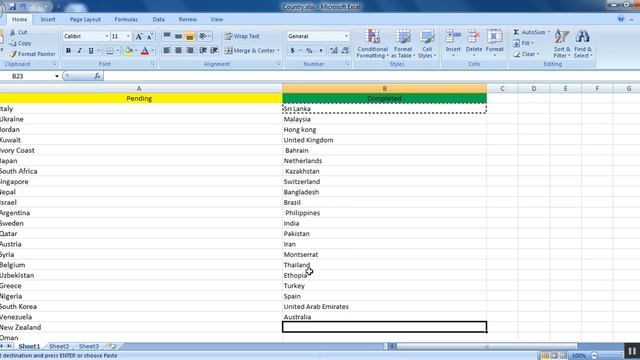This screenshot has height=360, width=640.
Task: Open the Font Color dropdown arrow
Action: pyautogui.click(x=153, y=51)
